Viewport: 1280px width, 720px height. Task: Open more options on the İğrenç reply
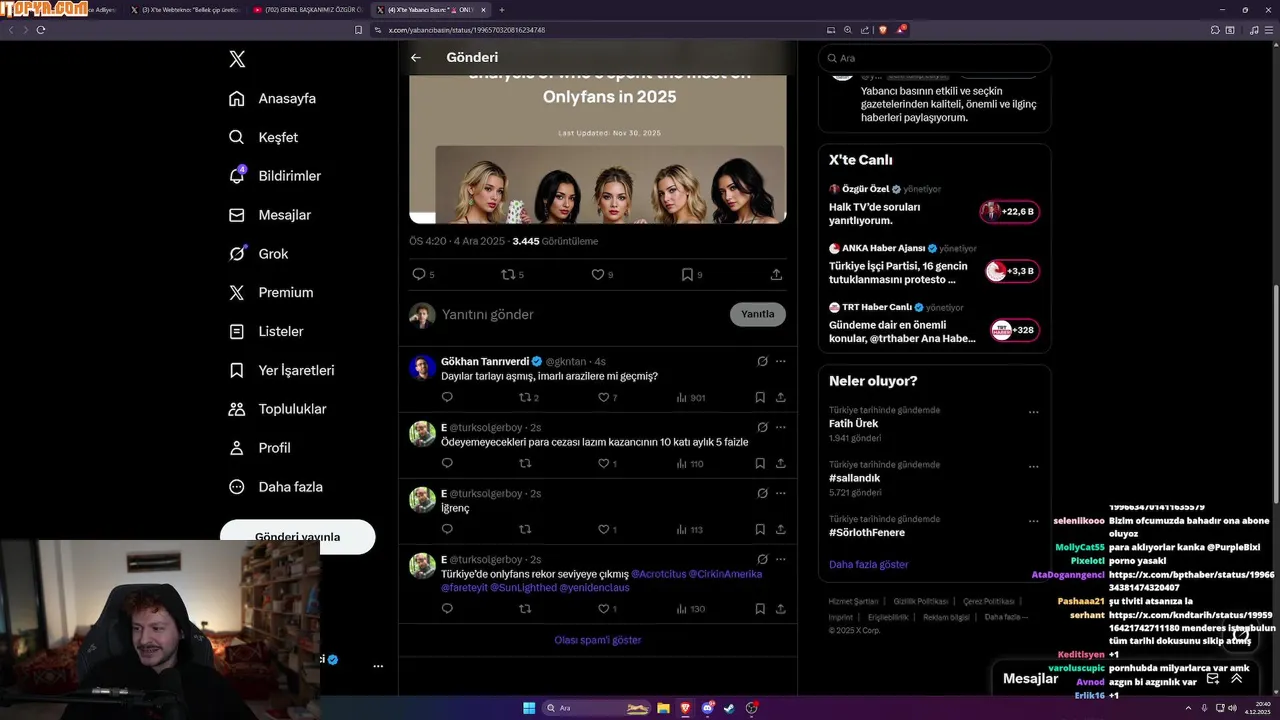coord(781,493)
